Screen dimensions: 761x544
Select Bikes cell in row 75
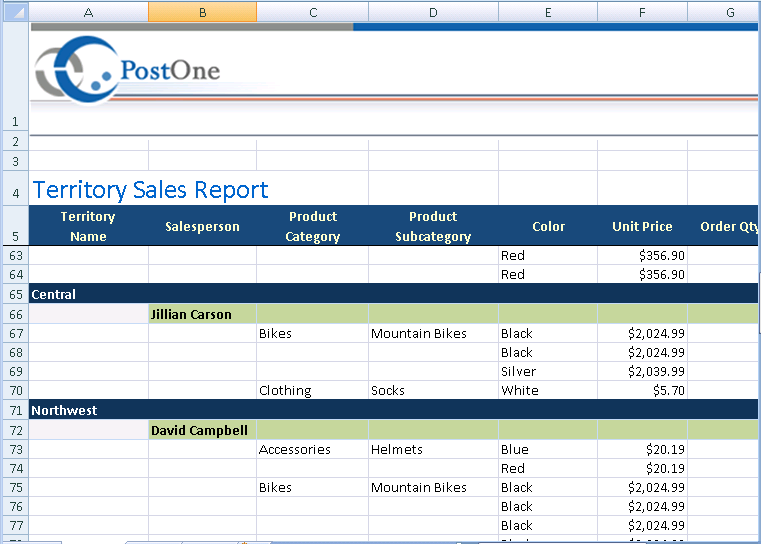click(313, 487)
